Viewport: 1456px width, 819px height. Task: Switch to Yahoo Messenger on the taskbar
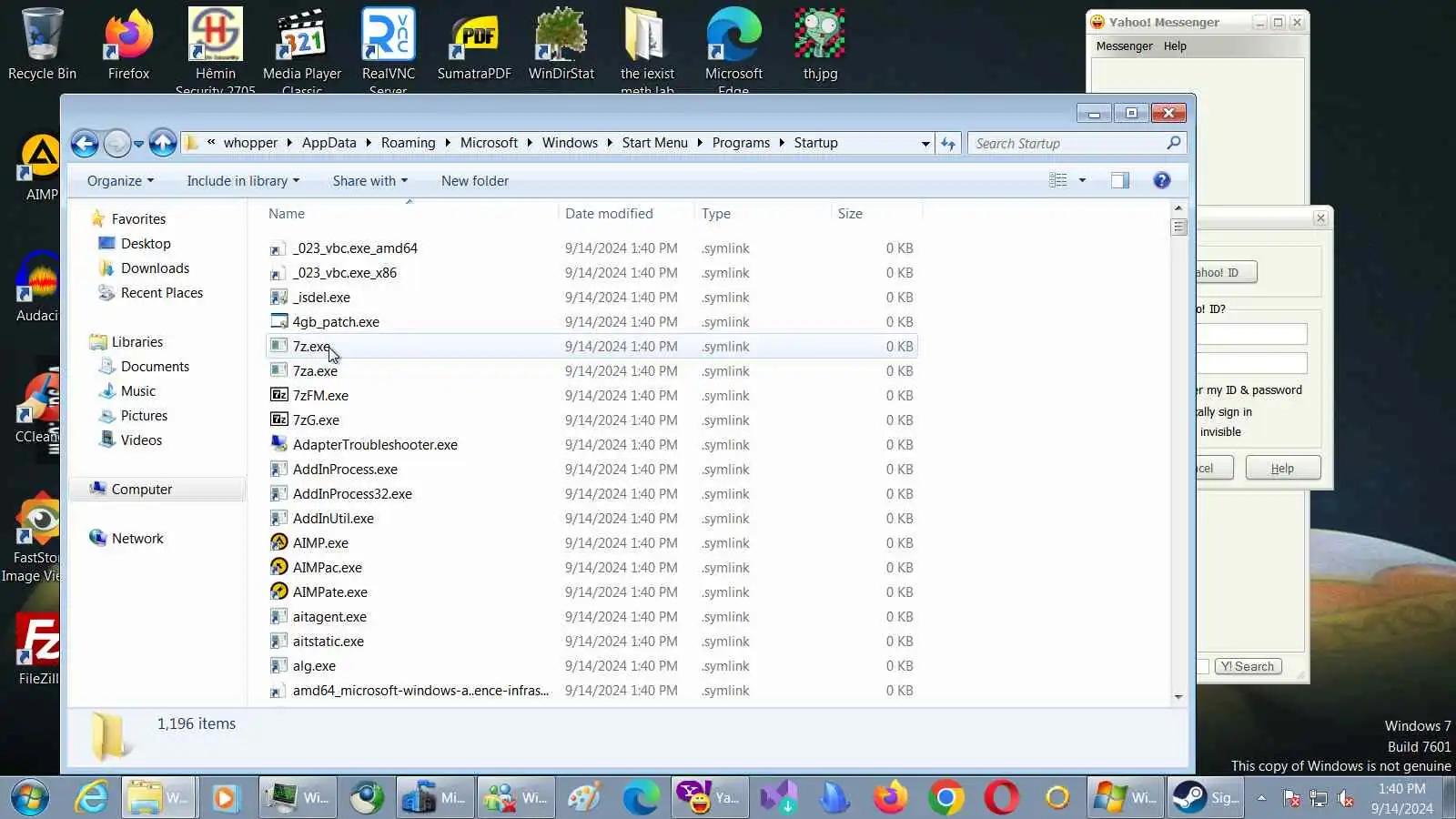[x=709, y=798]
